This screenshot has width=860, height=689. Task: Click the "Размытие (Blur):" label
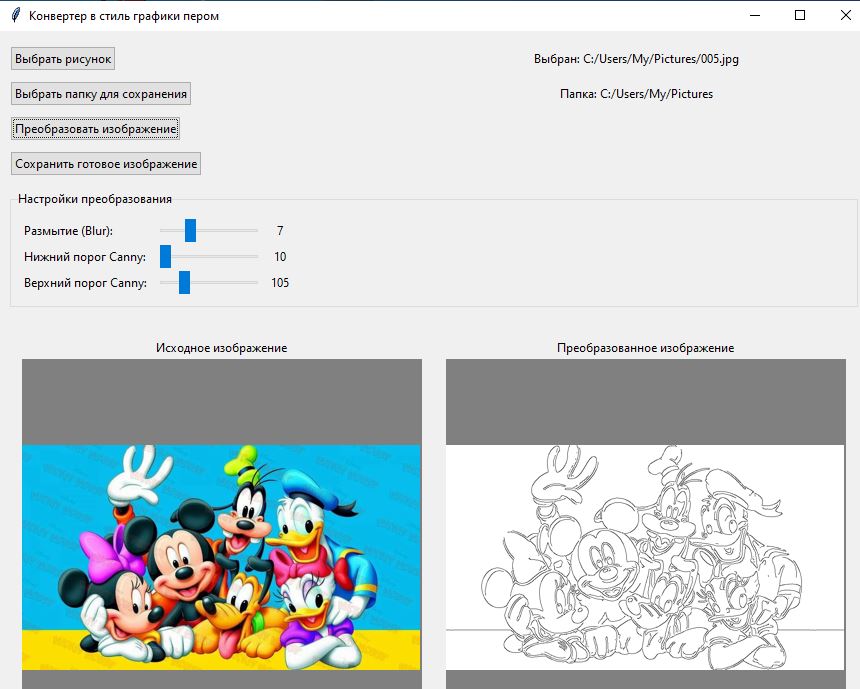pos(69,231)
